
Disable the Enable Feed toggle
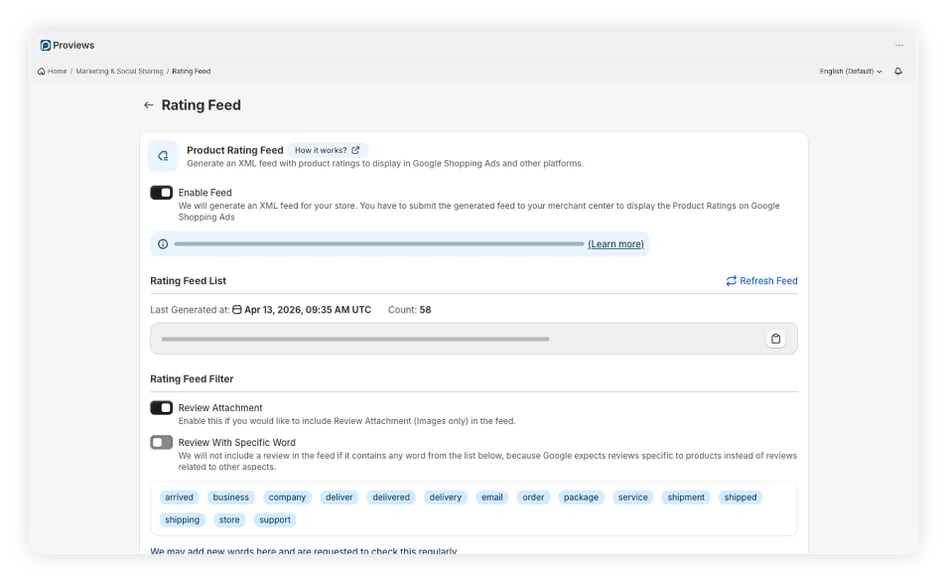160,192
